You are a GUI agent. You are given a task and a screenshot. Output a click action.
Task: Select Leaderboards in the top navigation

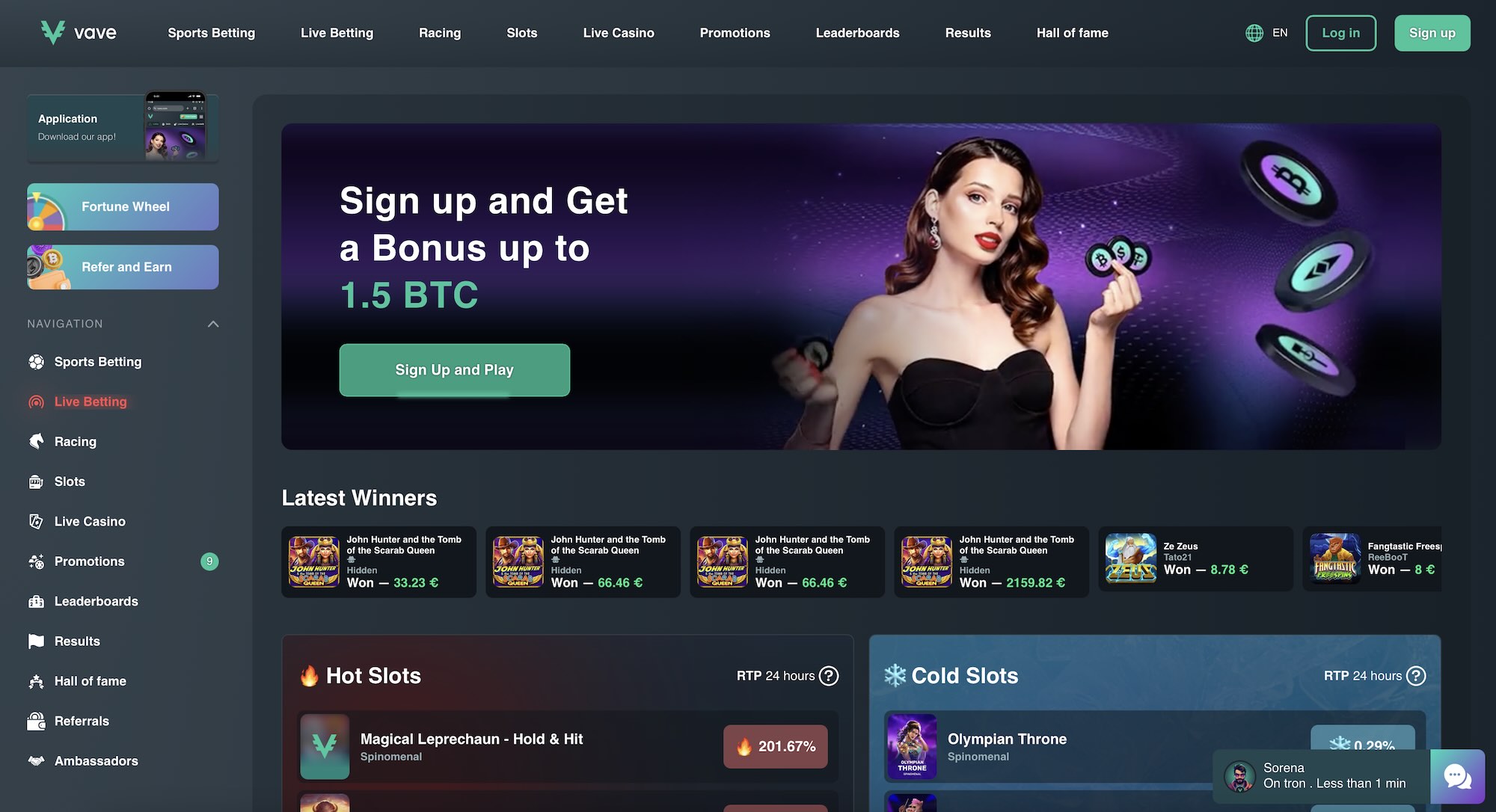[x=857, y=33]
